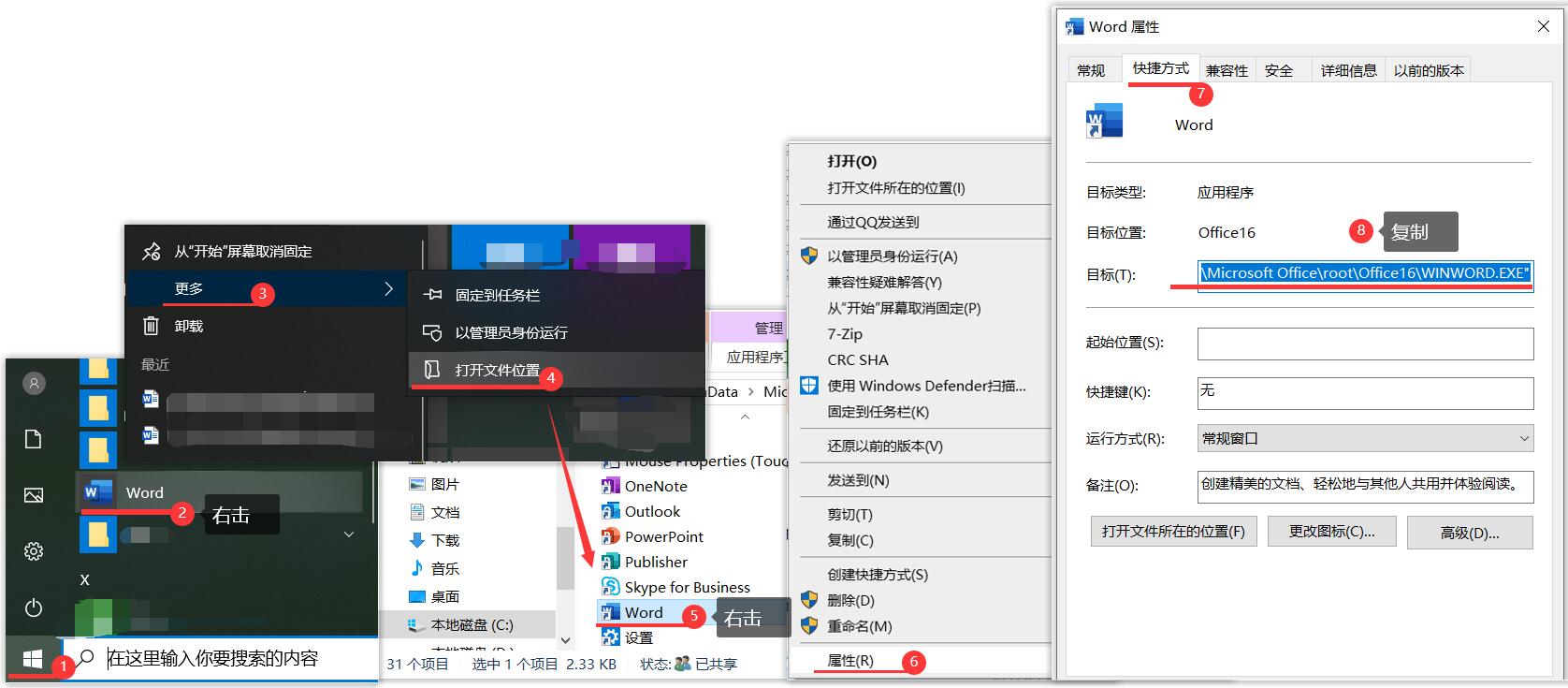Choose 属性(R) from the context menu
Screen dimensions: 1568x688
[850, 661]
